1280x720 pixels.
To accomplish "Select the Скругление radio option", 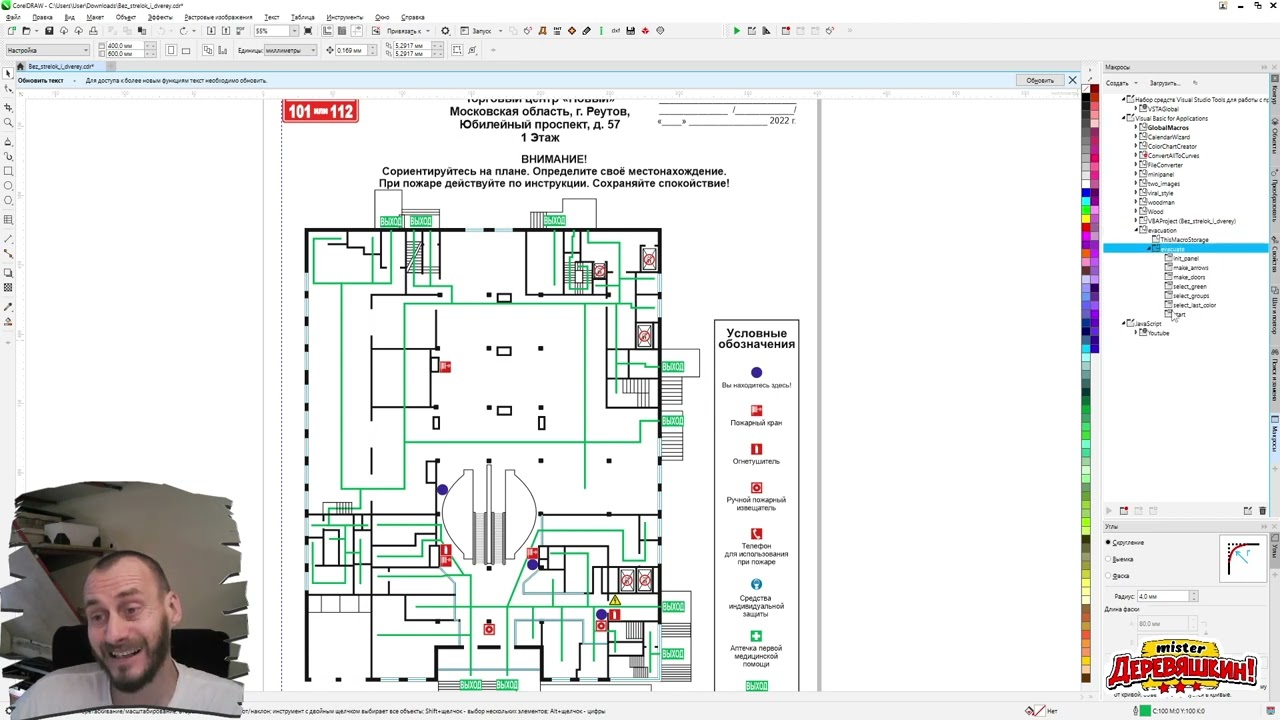I will point(1108,542).
